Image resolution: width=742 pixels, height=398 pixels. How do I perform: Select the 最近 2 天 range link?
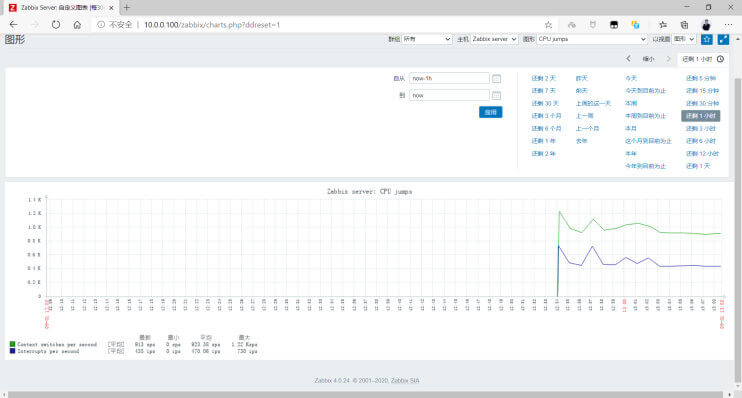(x=543, y=78)
